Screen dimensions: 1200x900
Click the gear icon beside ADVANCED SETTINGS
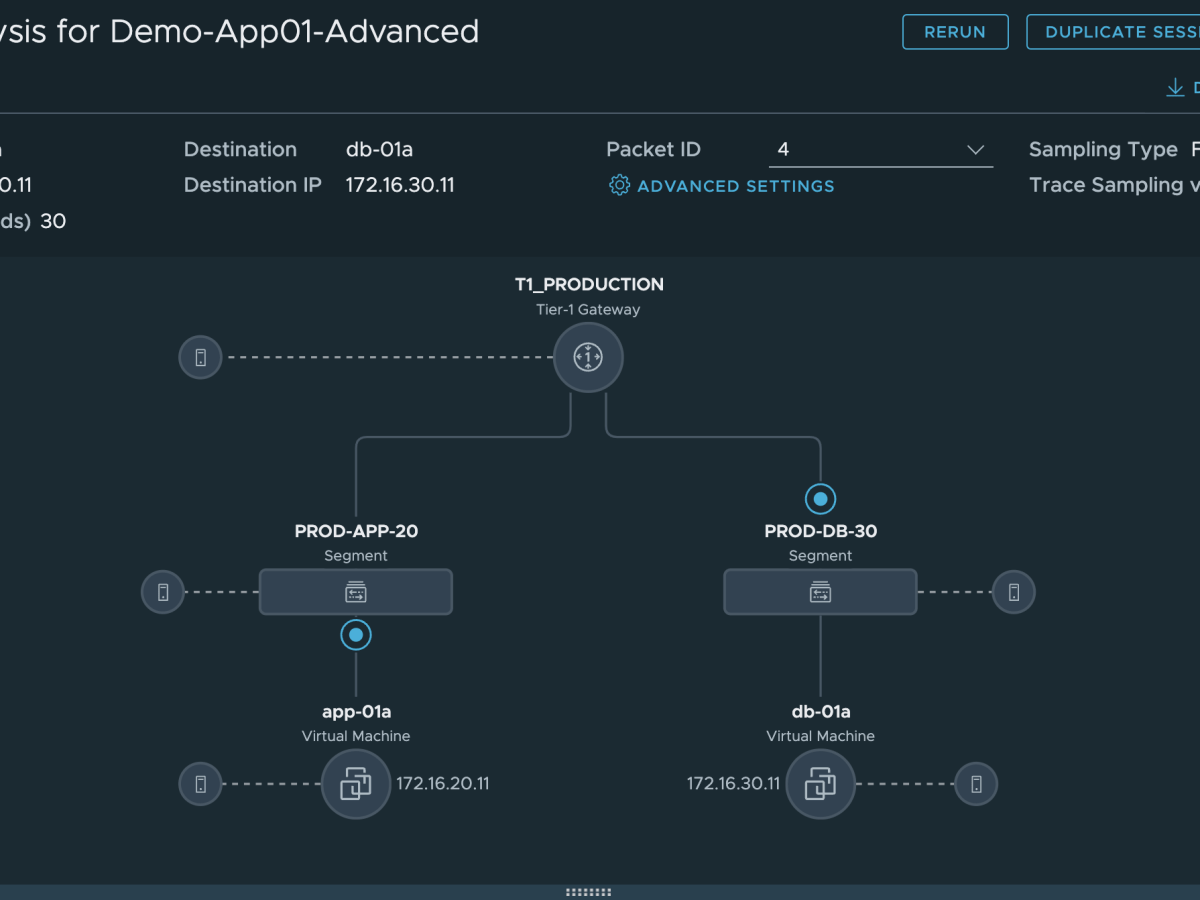(x=619, y=185)
